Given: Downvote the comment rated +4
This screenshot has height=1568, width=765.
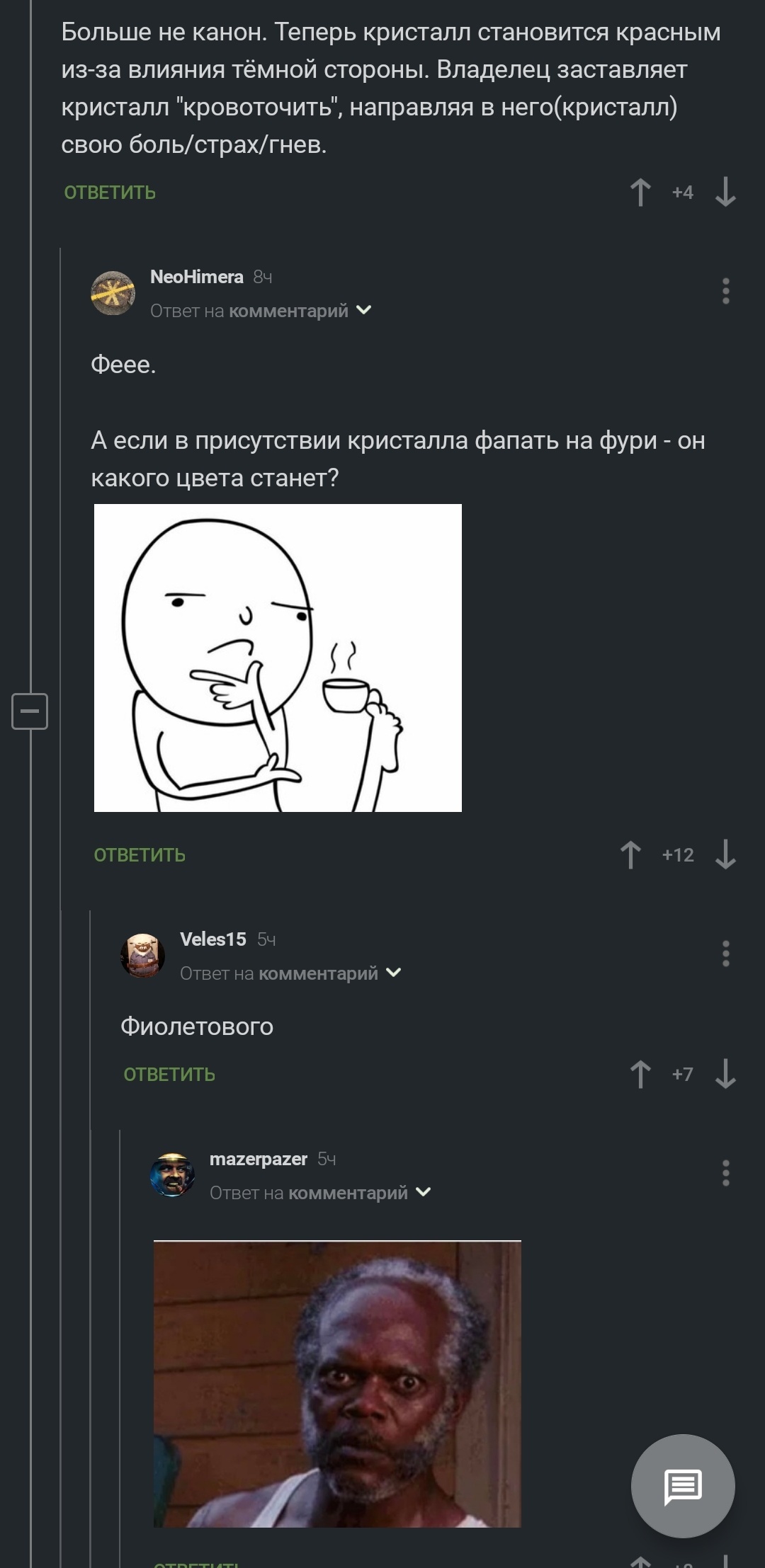Looking at the screenshot, I should (725, 193).
